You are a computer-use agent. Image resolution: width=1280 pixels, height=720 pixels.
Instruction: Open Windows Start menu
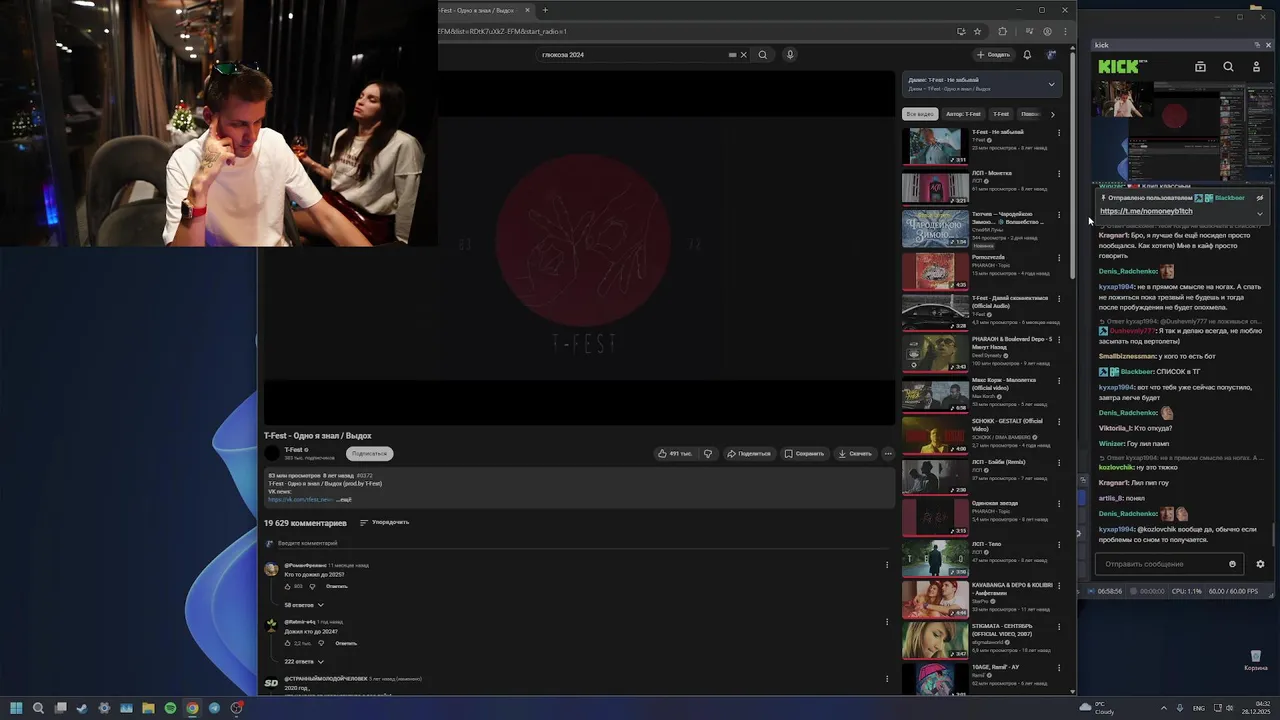tap(16, 708)
